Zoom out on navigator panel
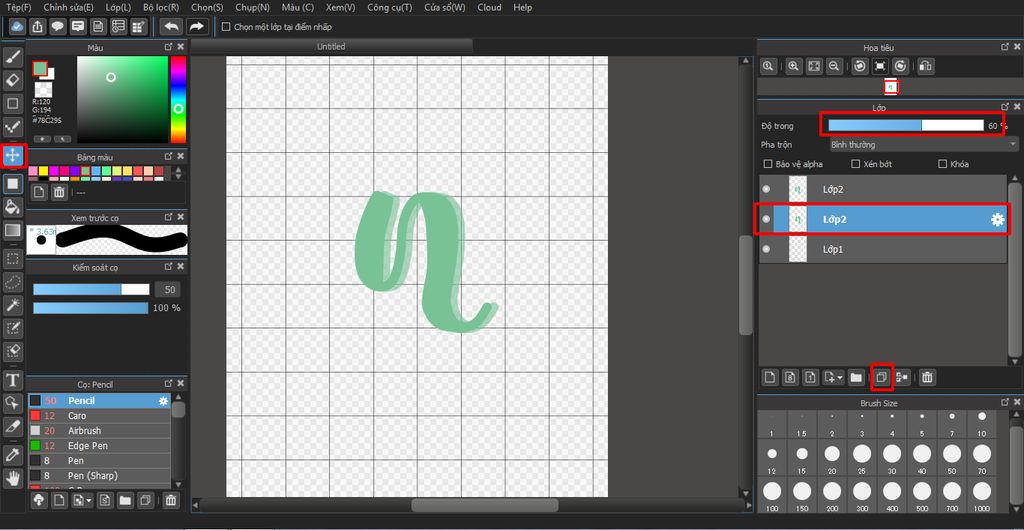Screen dimensions: 1024x530 pyautogui.click(x=834, y=66)
